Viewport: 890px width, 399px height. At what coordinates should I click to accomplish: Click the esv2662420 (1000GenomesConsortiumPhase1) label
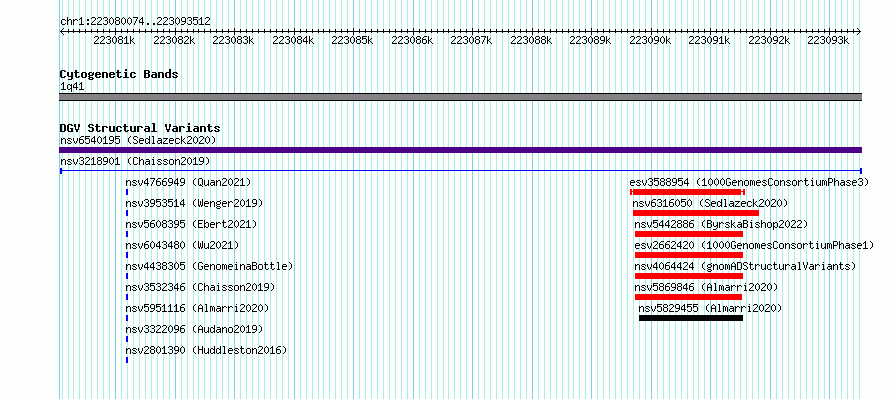[x=754, y=245]
